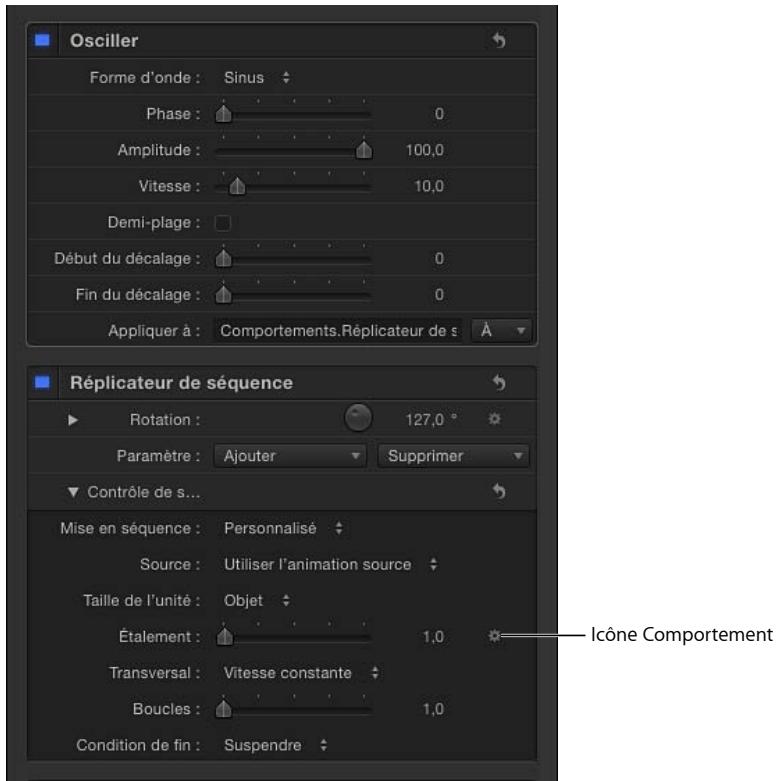Select the Osciller header title
Image resolution: width=776 pixels, height=781 pixels.
(104, 40)
